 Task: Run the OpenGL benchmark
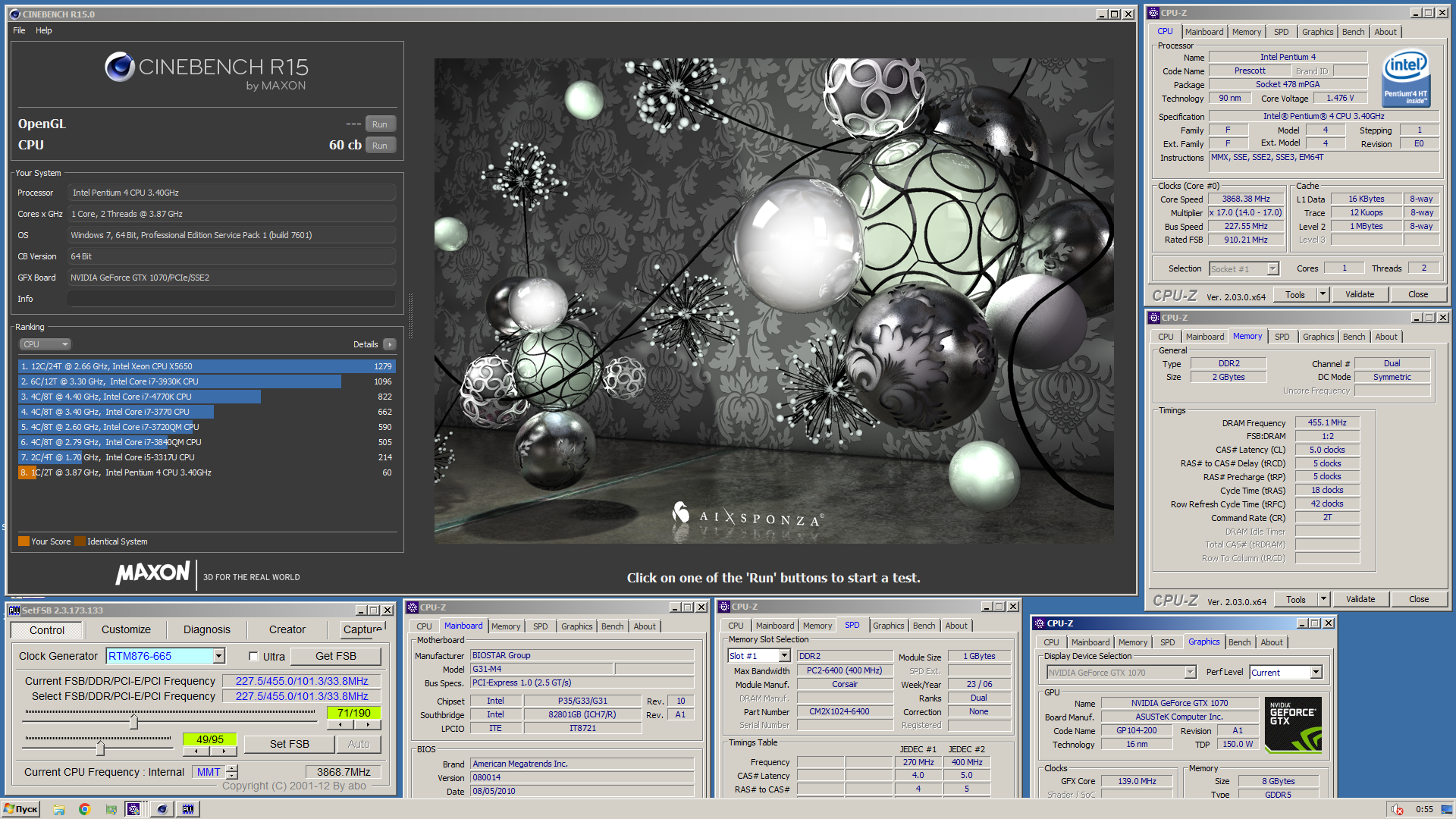point(380,124)
